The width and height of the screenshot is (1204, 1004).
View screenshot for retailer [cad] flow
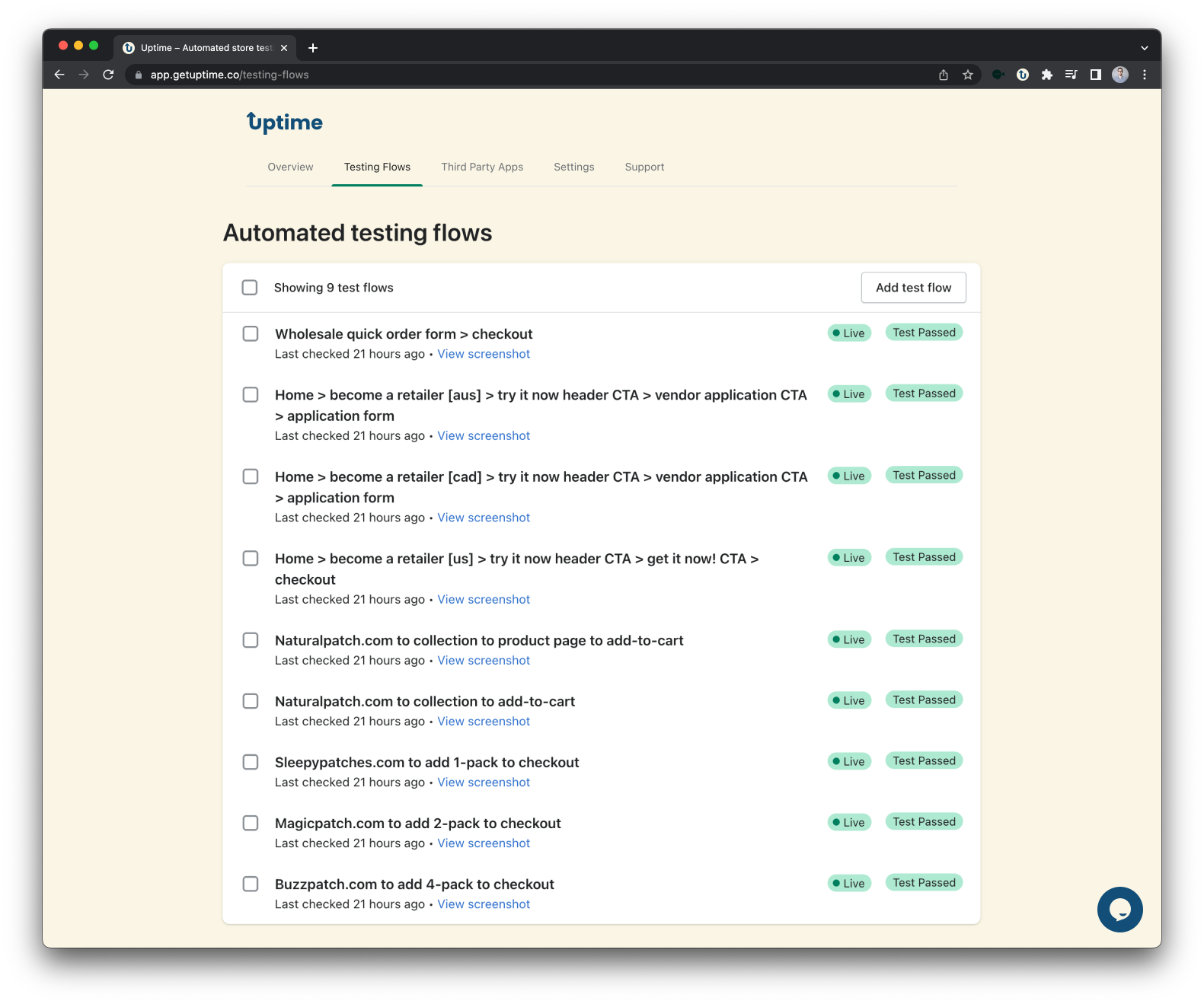tap(484, 518)
